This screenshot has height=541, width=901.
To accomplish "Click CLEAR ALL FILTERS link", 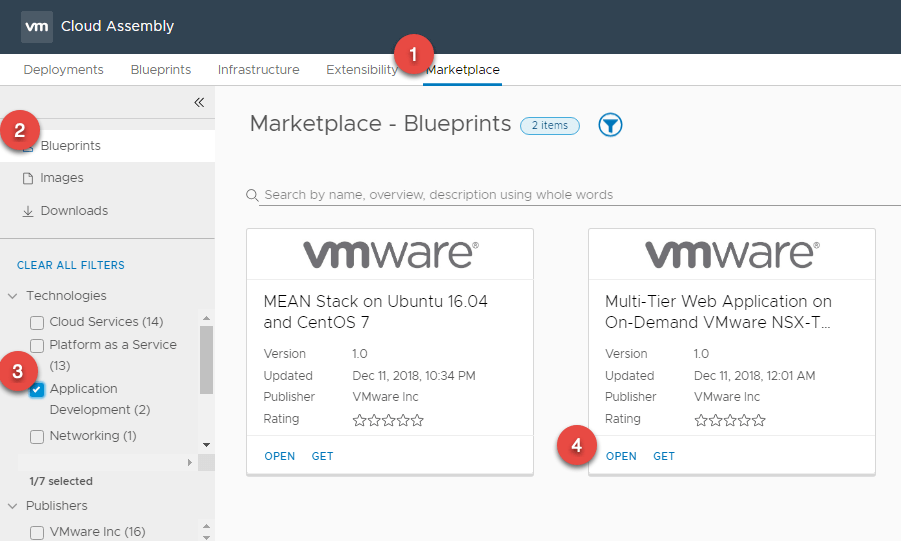I will click(71, 265).
